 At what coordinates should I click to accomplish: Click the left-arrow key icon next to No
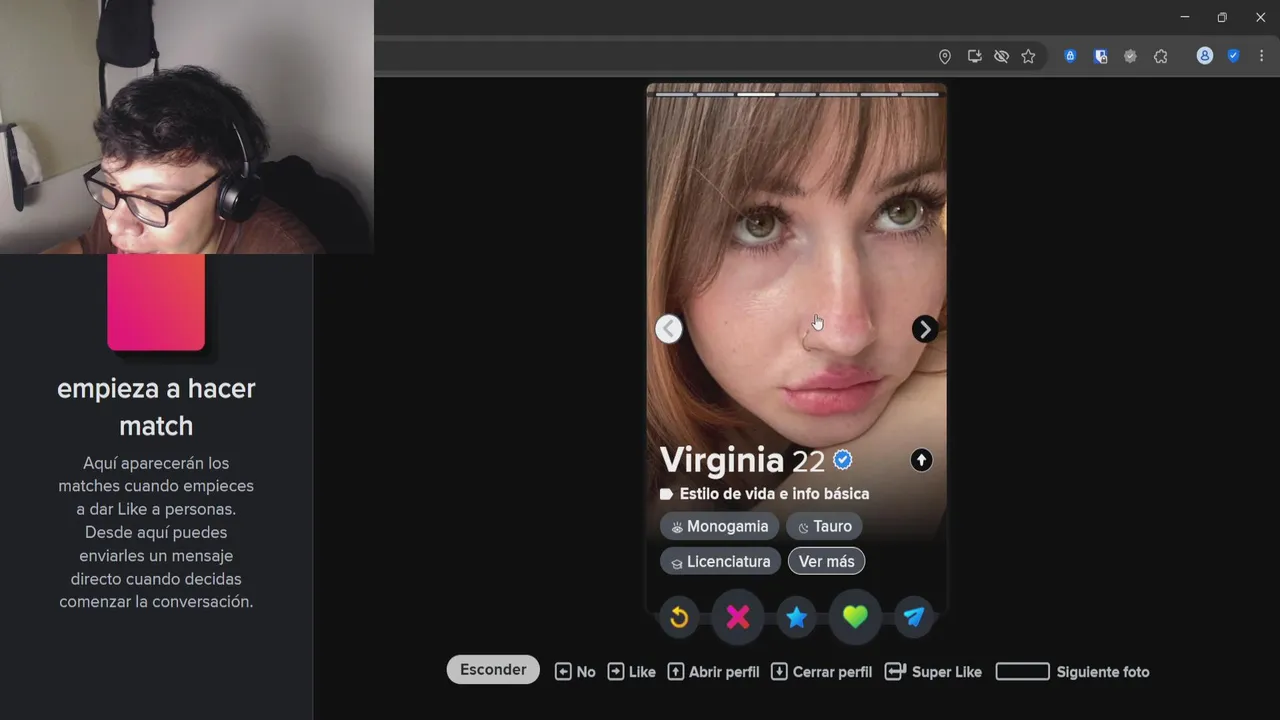click(563, 672)
